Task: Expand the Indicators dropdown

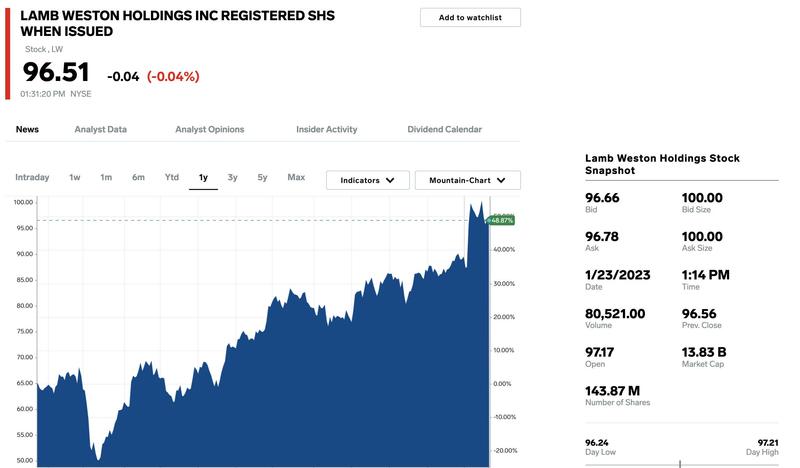Action: click(x=367, y=180)
